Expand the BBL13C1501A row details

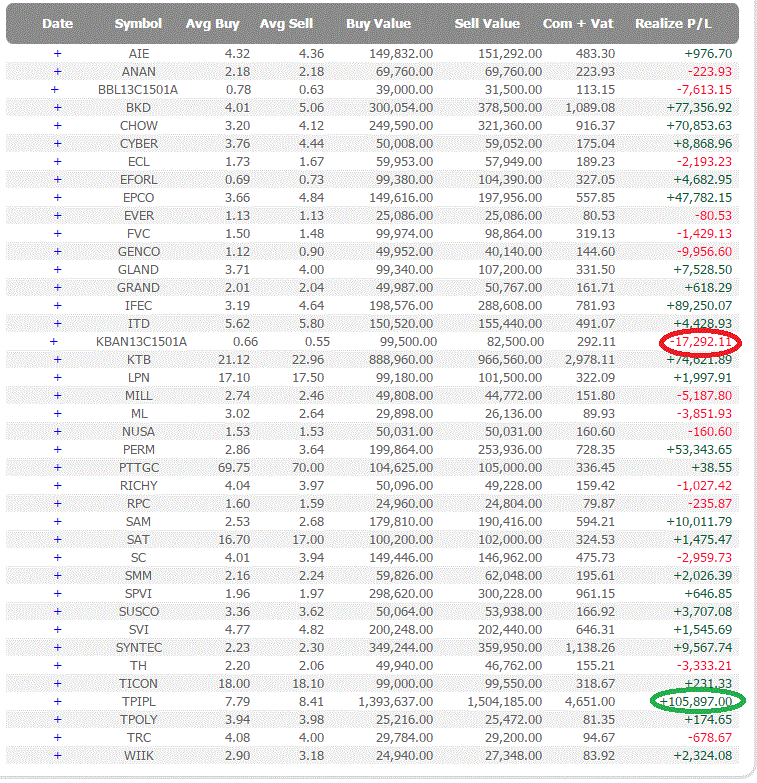point(55,89)
